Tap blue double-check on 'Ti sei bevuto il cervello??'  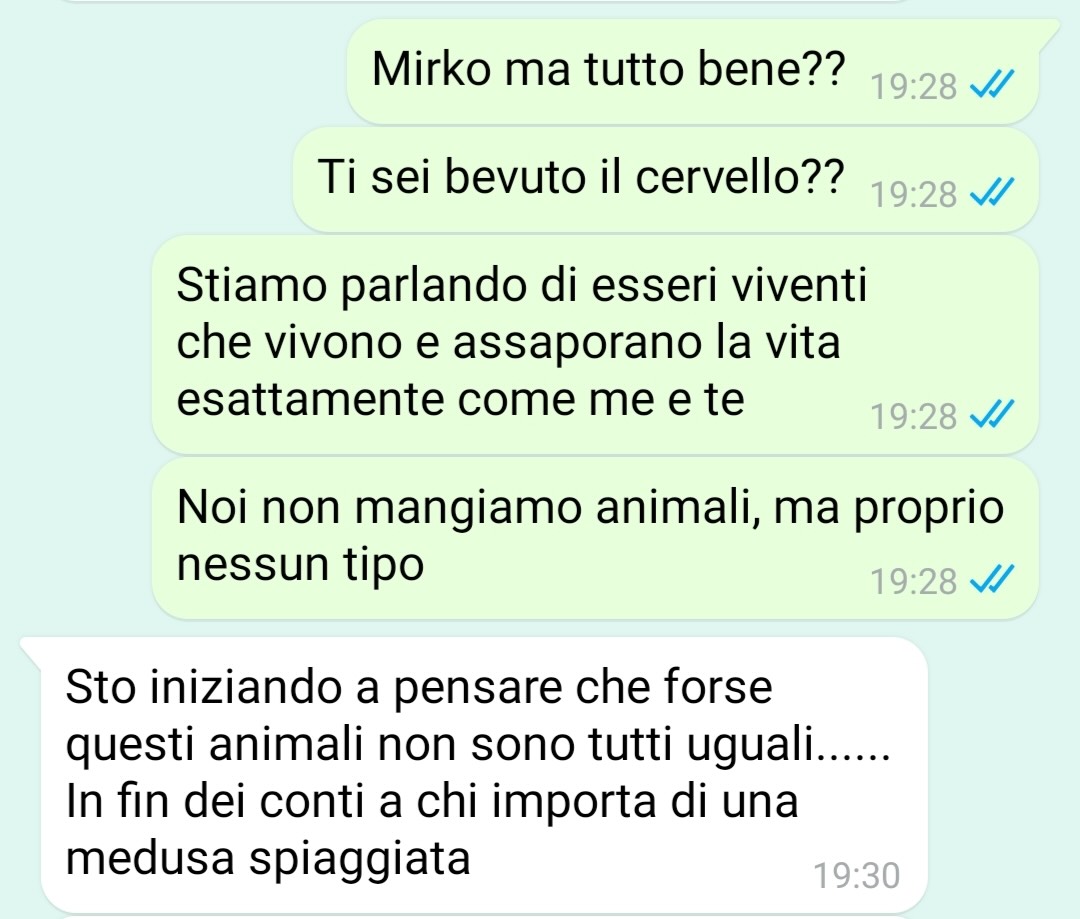coord(991,193)
